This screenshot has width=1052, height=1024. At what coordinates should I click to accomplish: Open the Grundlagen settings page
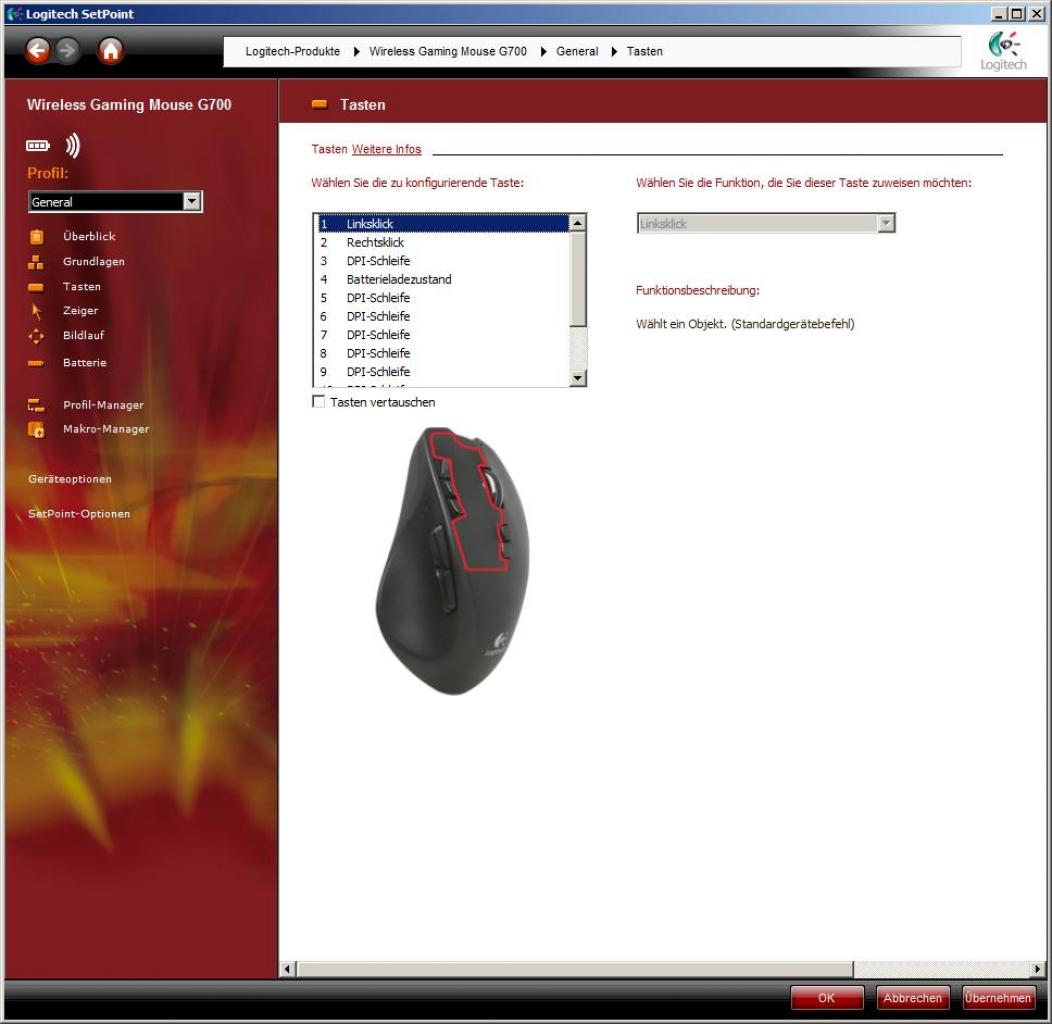(x=94, y=262)
